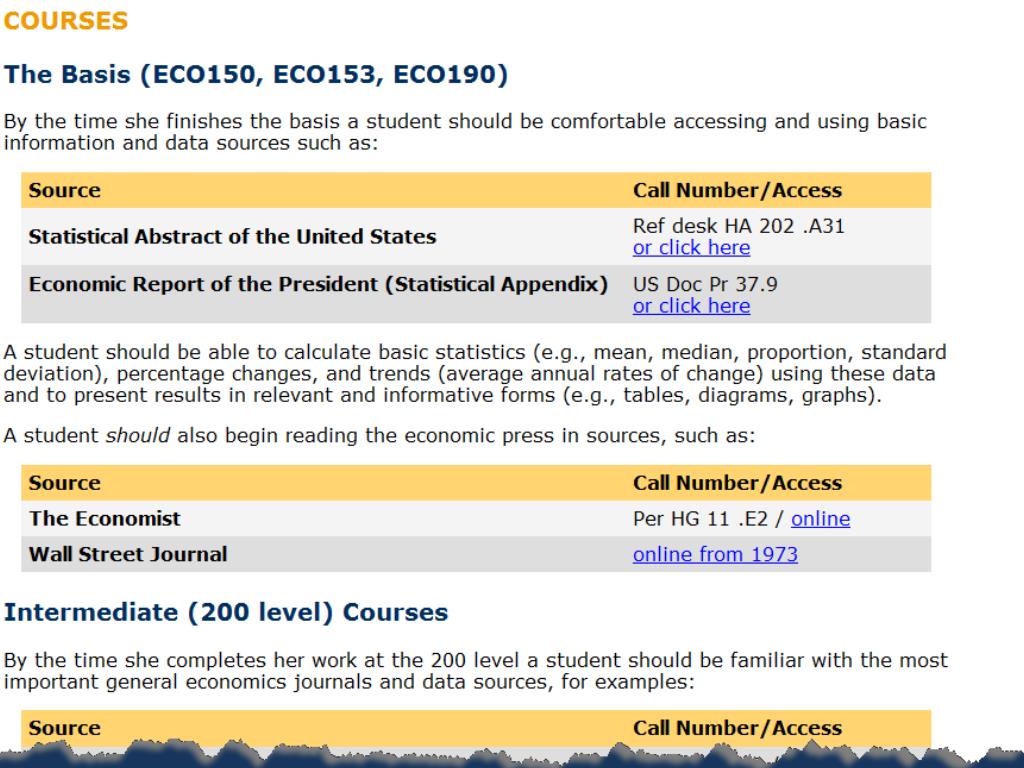Click 'The Economist' source name

pos(104,519)
